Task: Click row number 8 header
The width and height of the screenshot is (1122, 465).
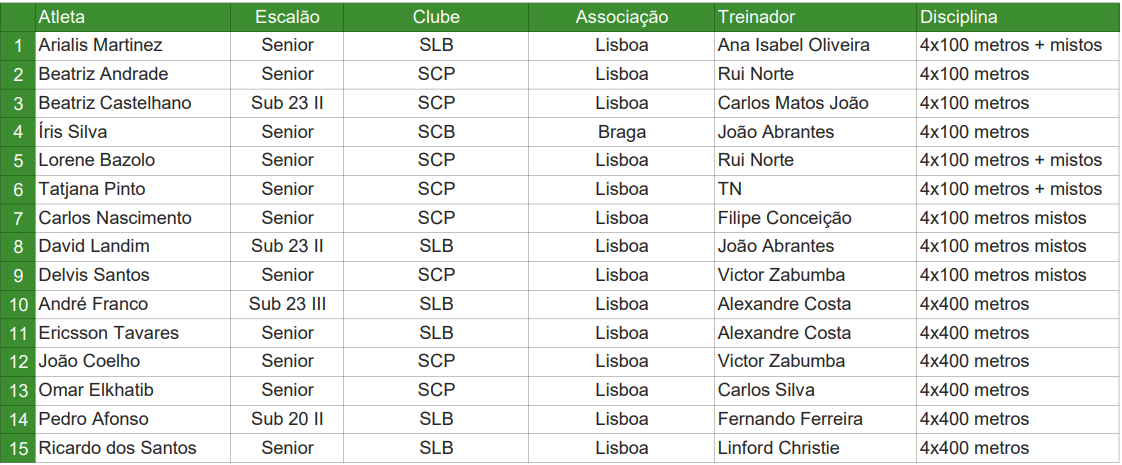Action: click(x=18, y=247)
